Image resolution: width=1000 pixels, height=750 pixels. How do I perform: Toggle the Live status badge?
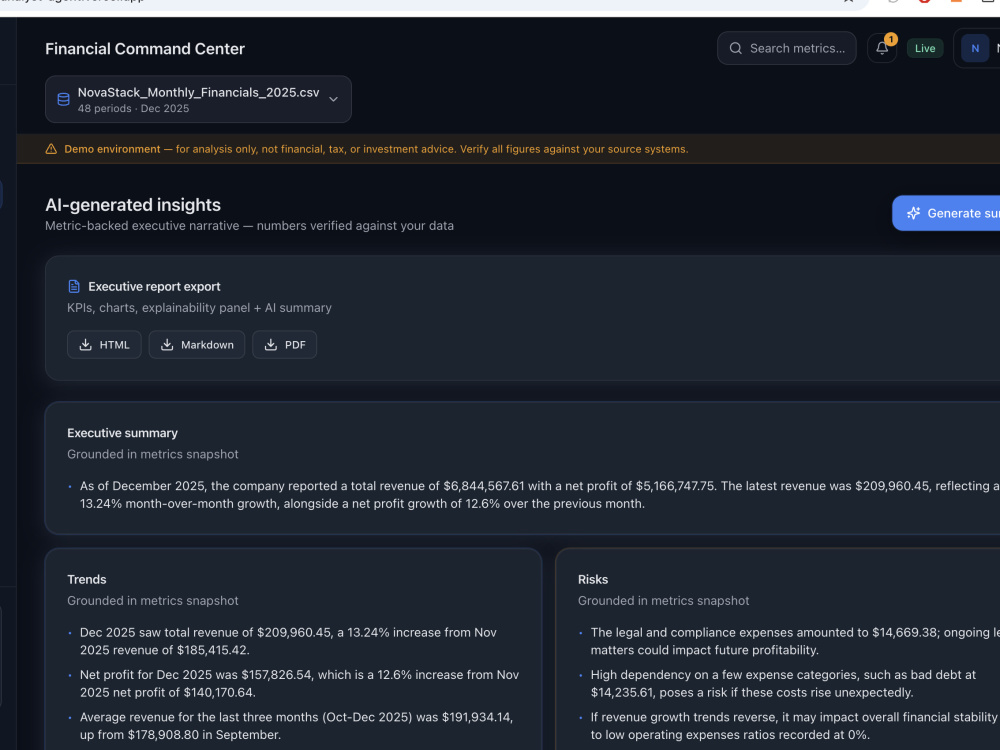point(925,48)
